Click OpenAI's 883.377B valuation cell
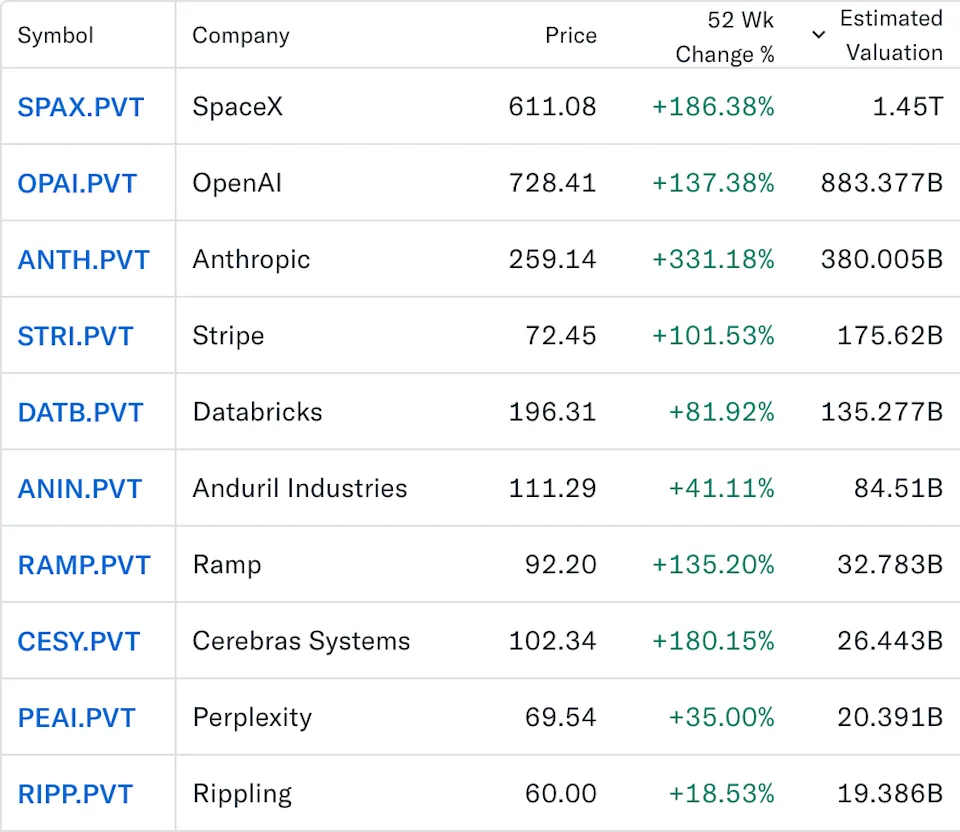 [881, 183]
